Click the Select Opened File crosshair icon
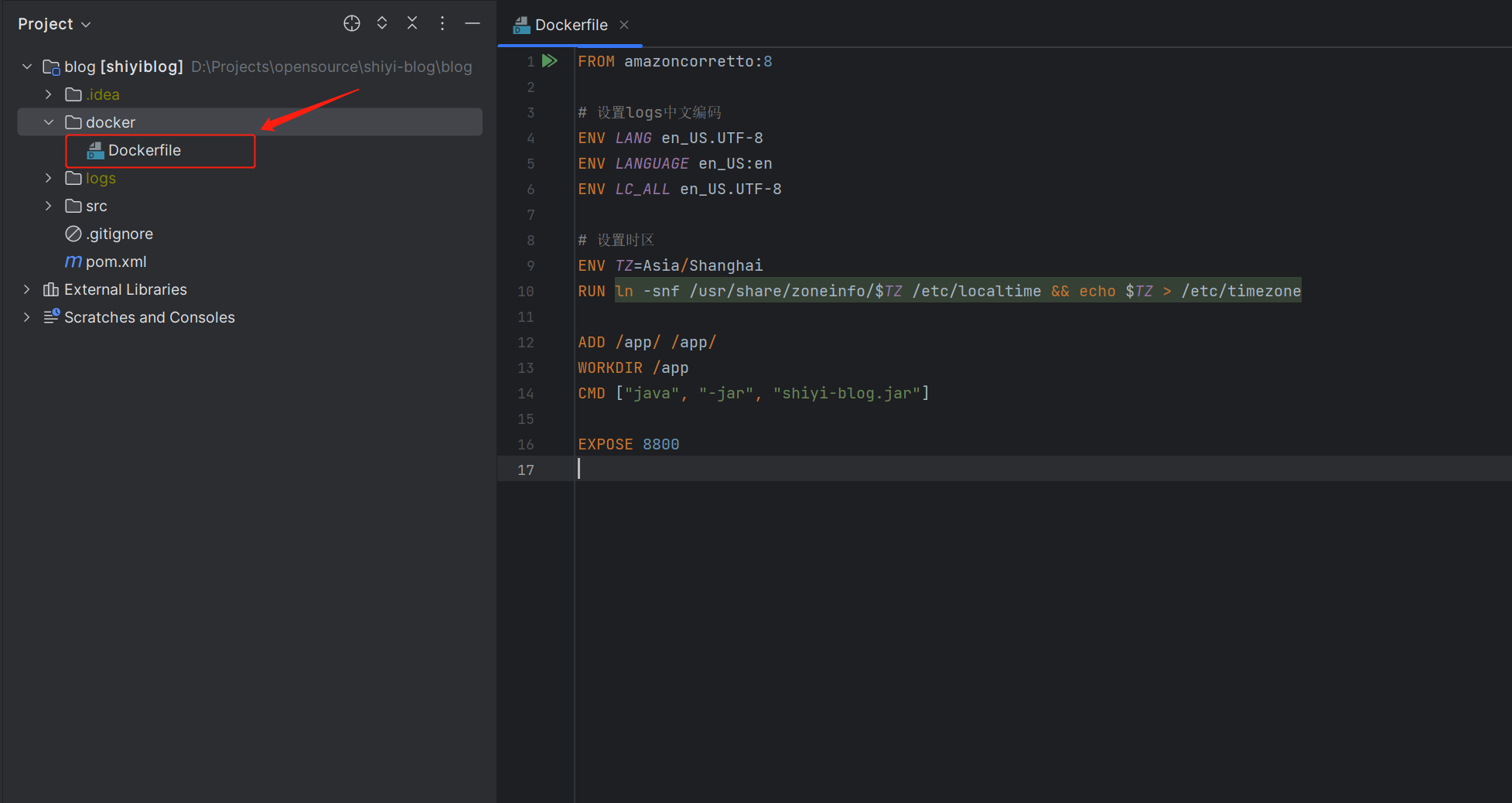The width and height of the screenshot is (1512, 803). pos(351,23)
